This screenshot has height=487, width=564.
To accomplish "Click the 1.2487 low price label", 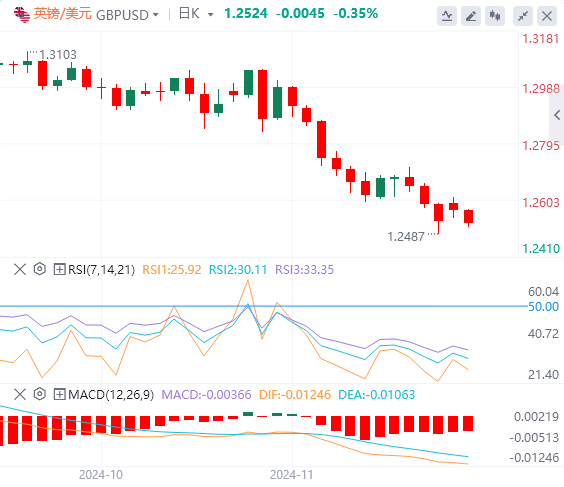I will pyautogui.click(x=406, y=237).
